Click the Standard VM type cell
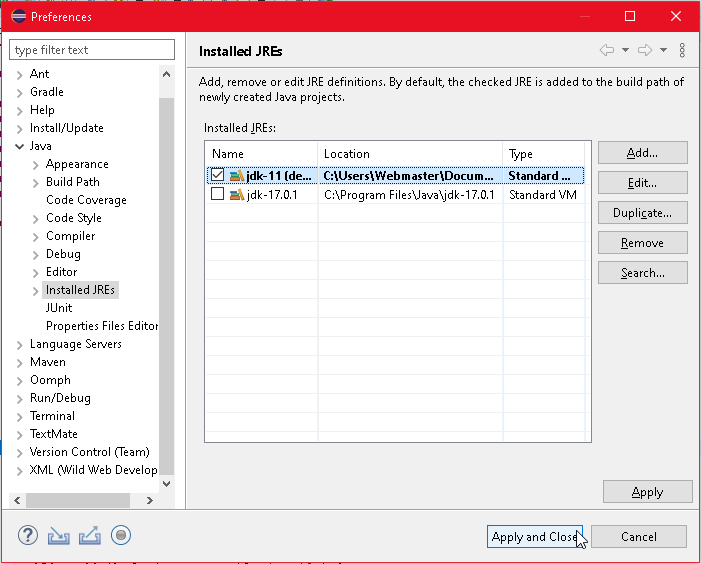The height and width of the screenshot is (564, 701). tap(543, 195)
